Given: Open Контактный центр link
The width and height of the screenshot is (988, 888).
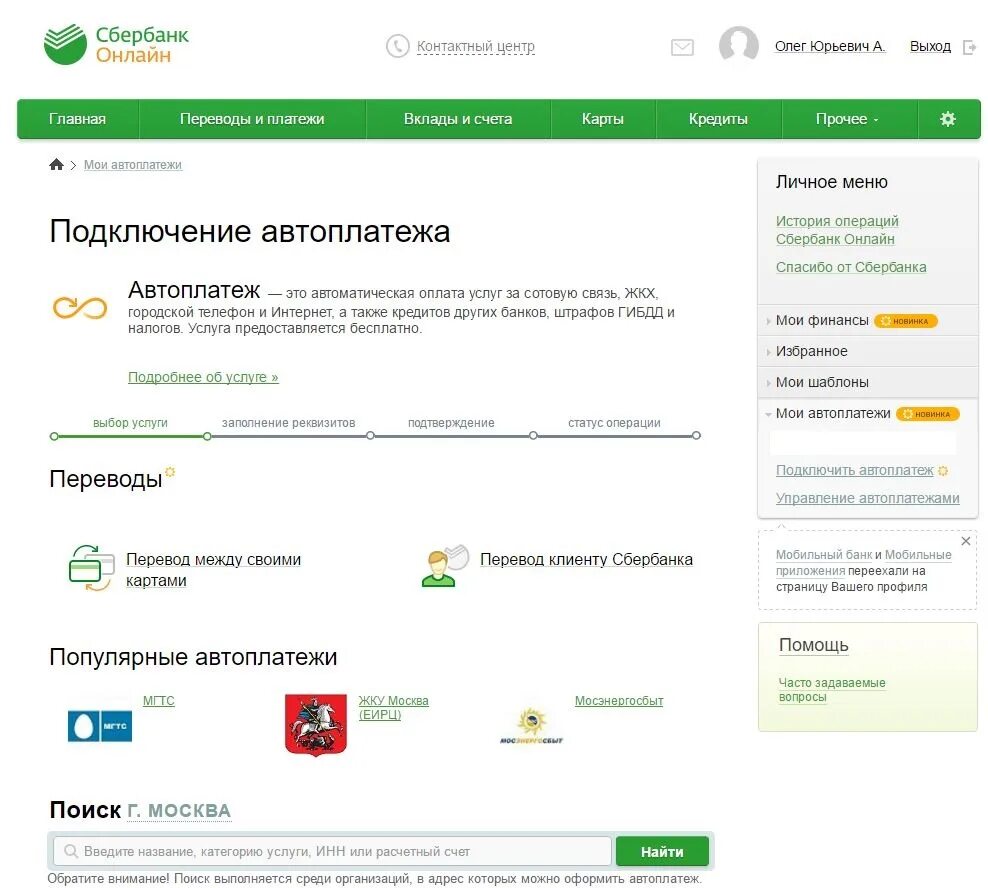Looking at the screenshot, I should tap(476, 47).
